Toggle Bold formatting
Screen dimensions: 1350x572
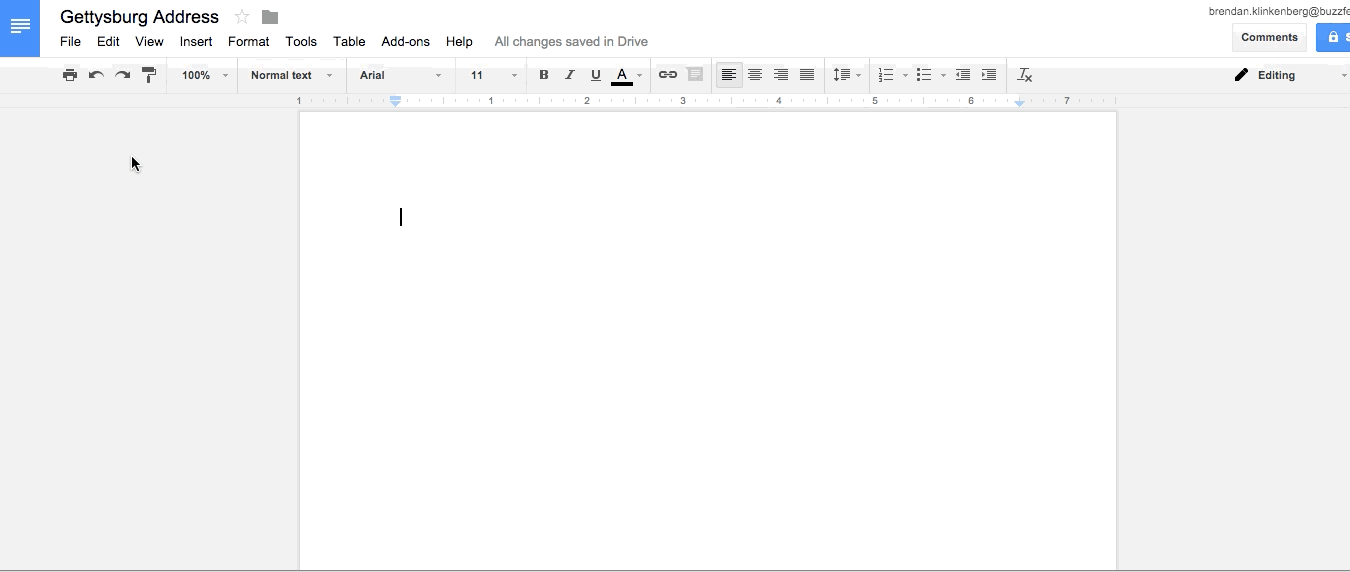(x=544, y=75)
